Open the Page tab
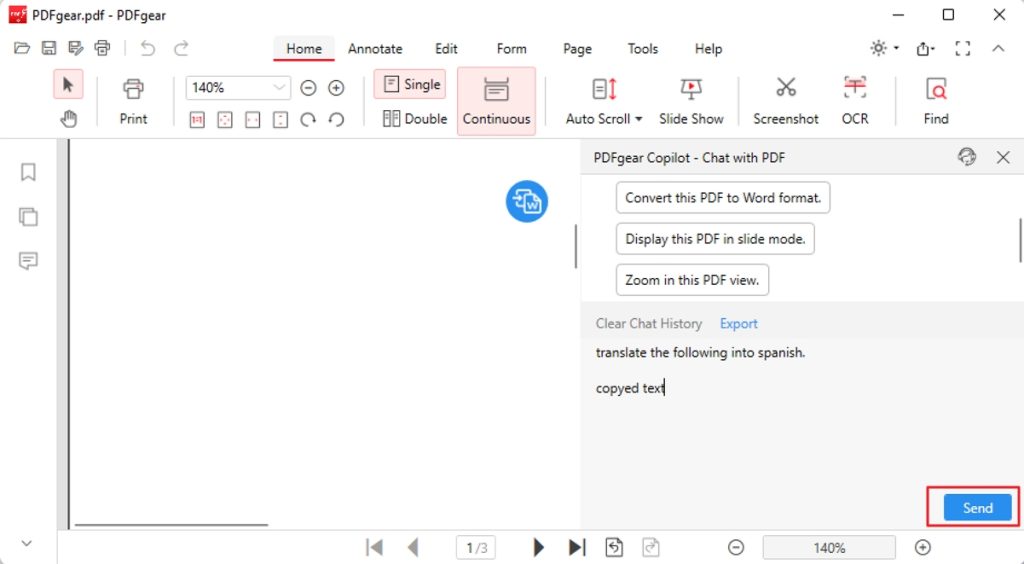Viewport: 1024px width, 564px height. pos(577,49)
